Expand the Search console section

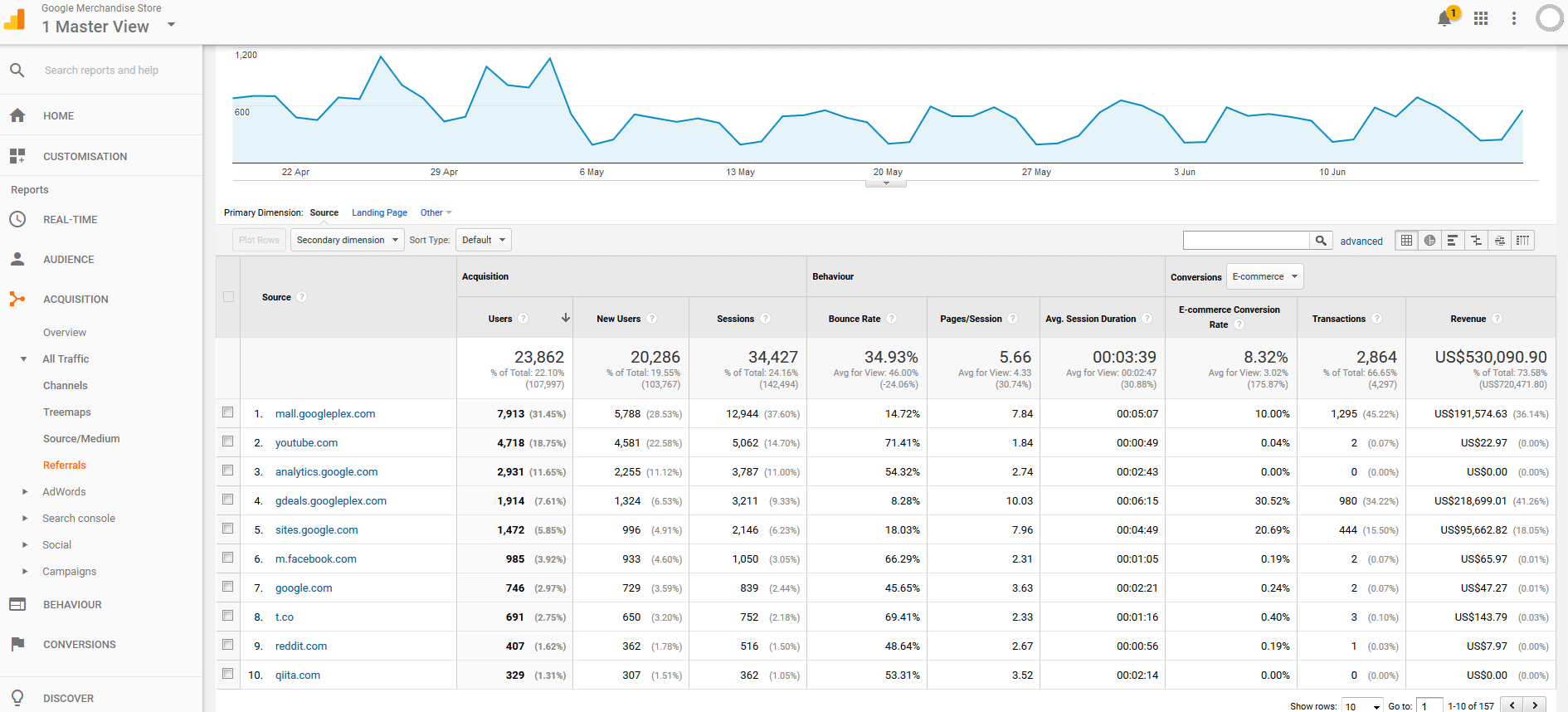coord(24,519)
